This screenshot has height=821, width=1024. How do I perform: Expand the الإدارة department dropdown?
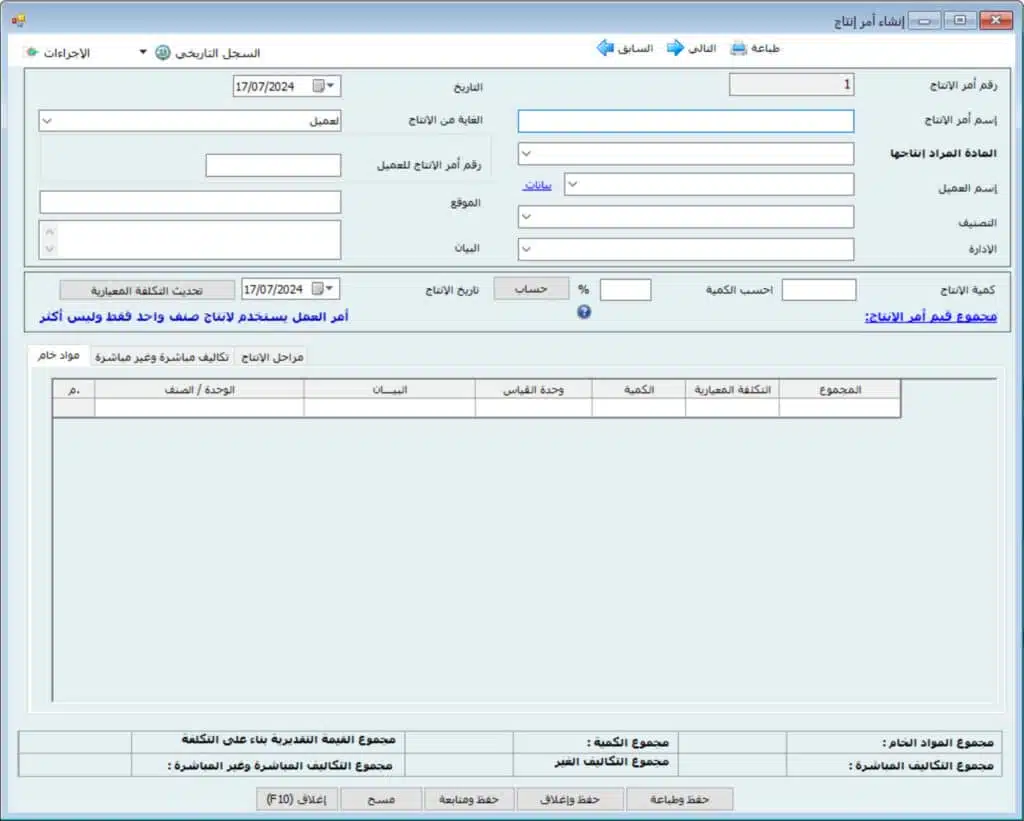click(527, 249)
